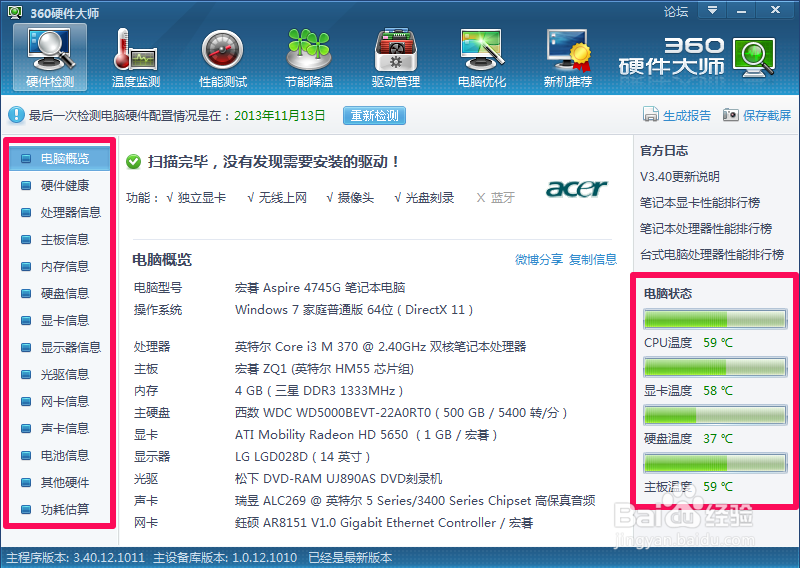Open 台式电脑处理器性能排行榜 ranking link
Viewport: 800px width, 568px height.
click(x=712, y=255)
